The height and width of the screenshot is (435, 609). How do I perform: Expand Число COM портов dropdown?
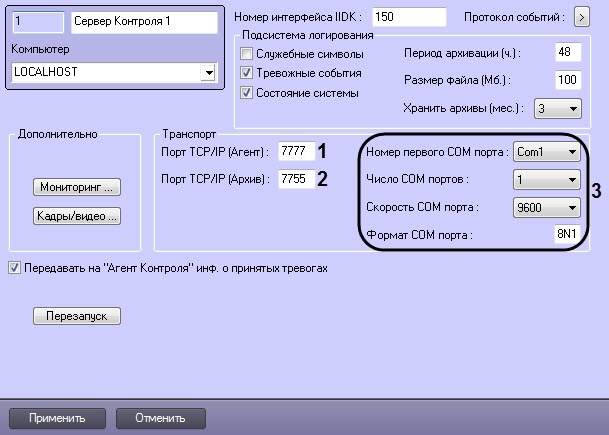coord(571,180)
